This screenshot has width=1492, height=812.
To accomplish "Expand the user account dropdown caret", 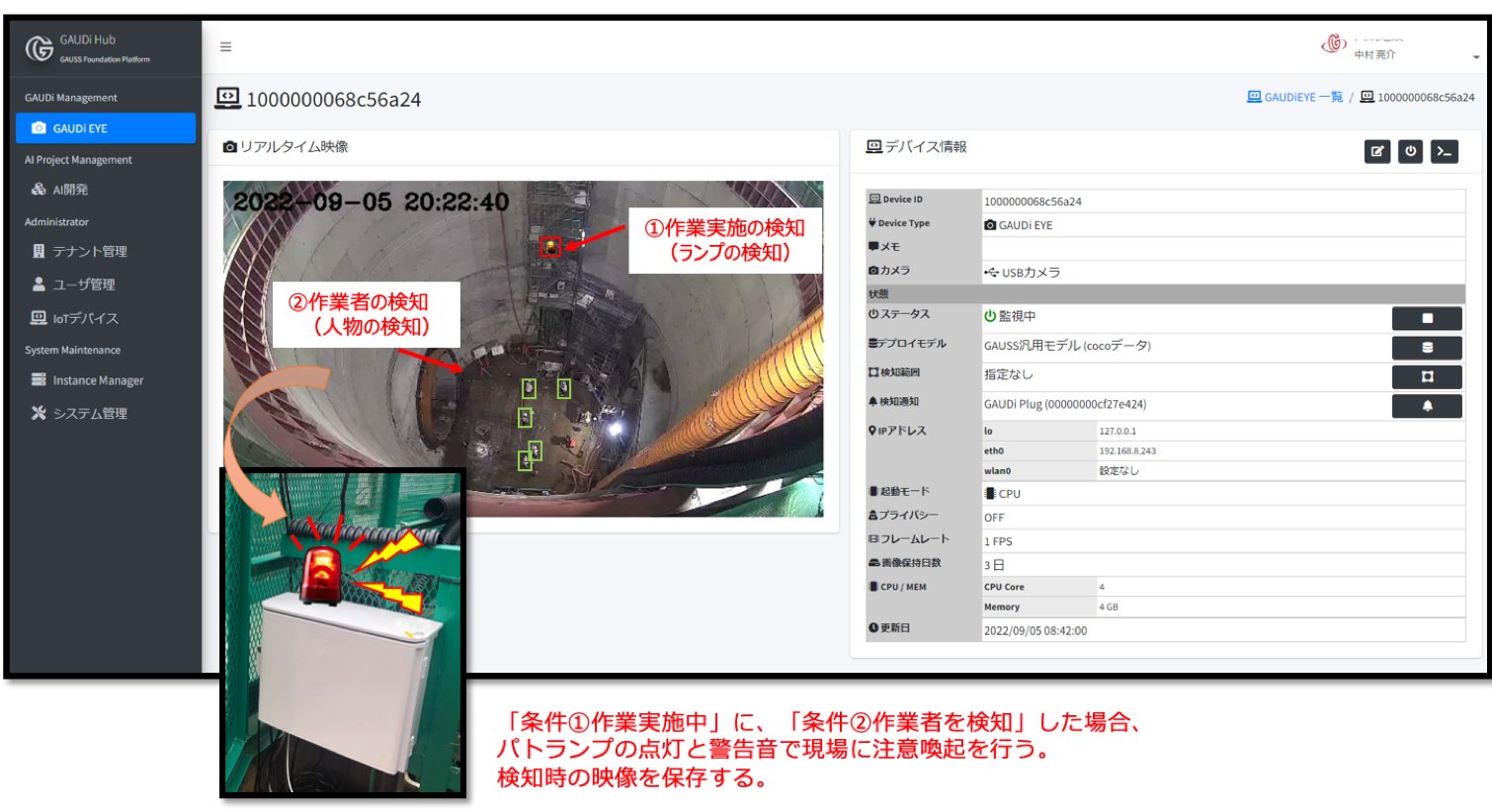I will (1476, 57).
